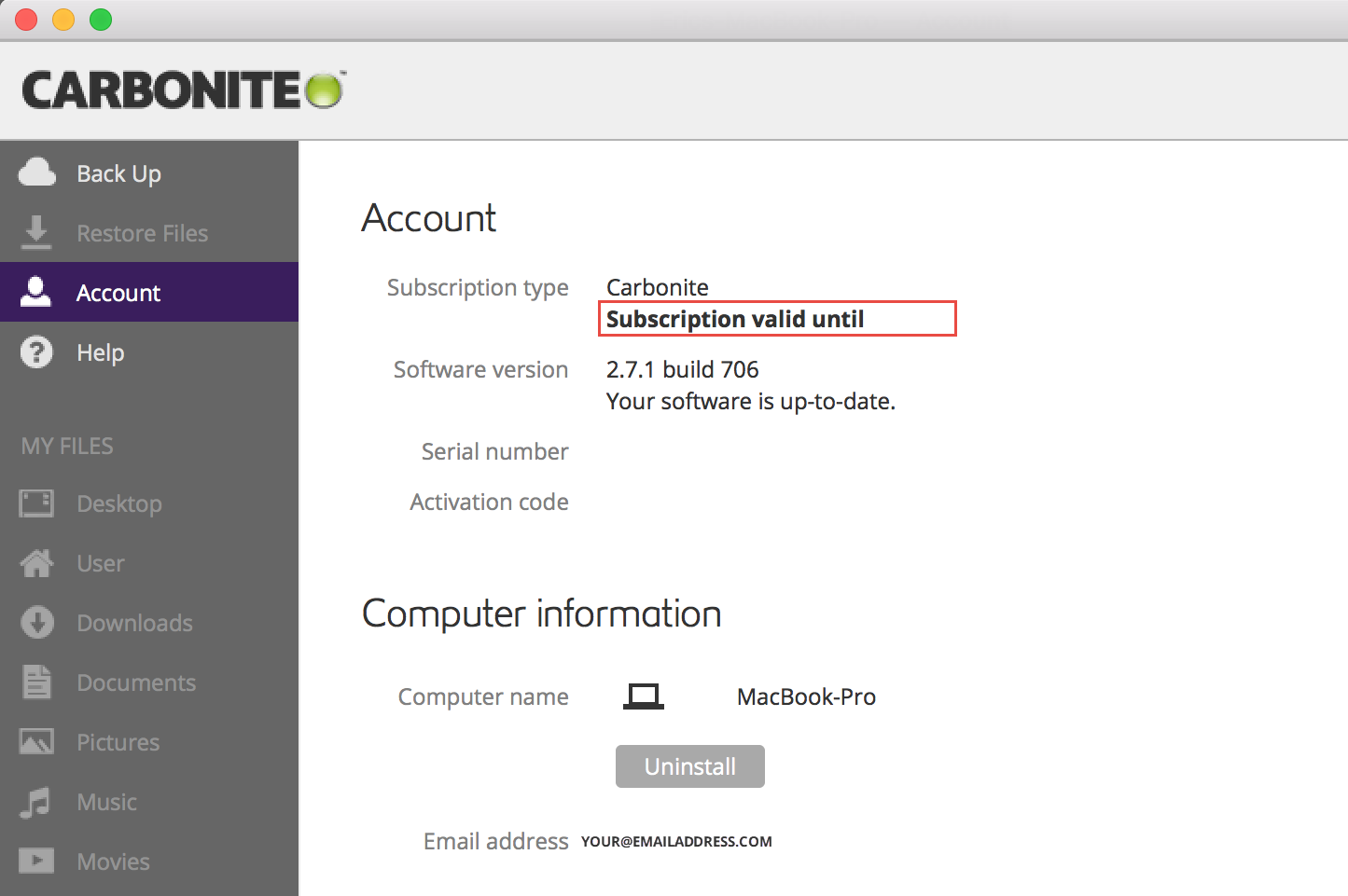Image resolution: width=1348 pixels, height=896 pixels.
Task: Click the green zoom traffic light
Action: tap(99, 19)
